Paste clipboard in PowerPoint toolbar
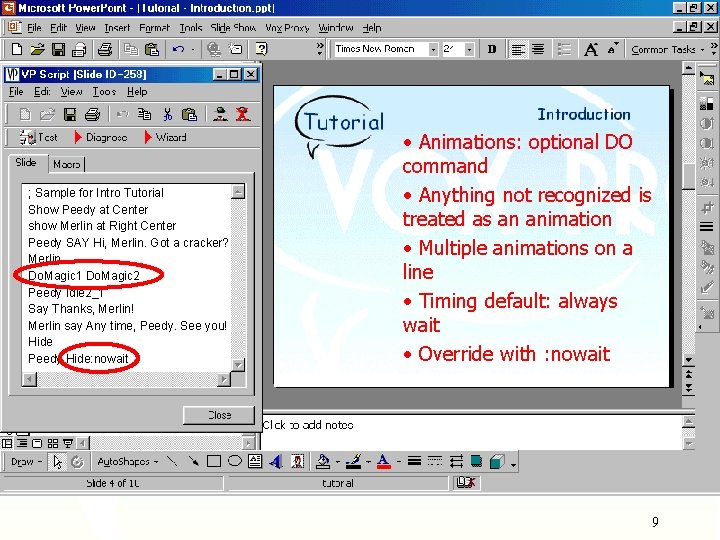 click(152, 49)
